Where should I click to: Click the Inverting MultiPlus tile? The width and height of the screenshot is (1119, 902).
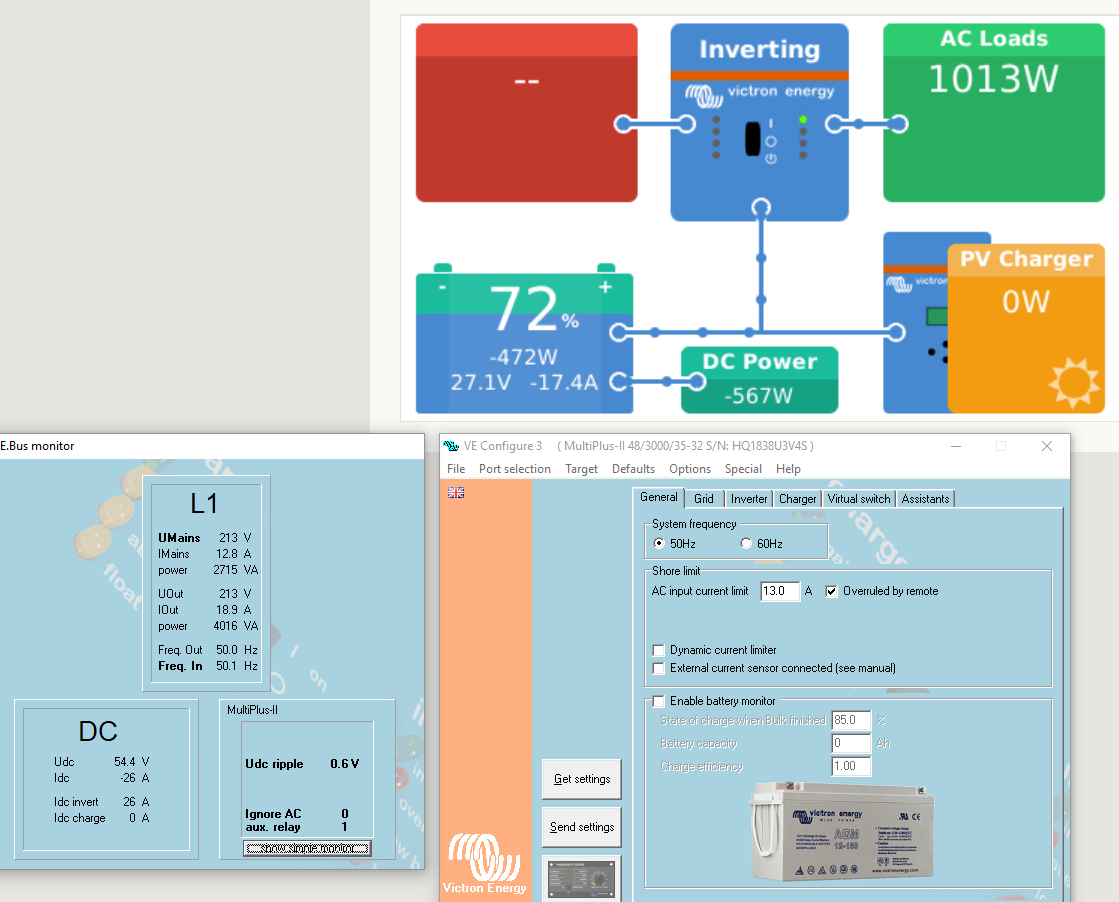tap(759, 122)
